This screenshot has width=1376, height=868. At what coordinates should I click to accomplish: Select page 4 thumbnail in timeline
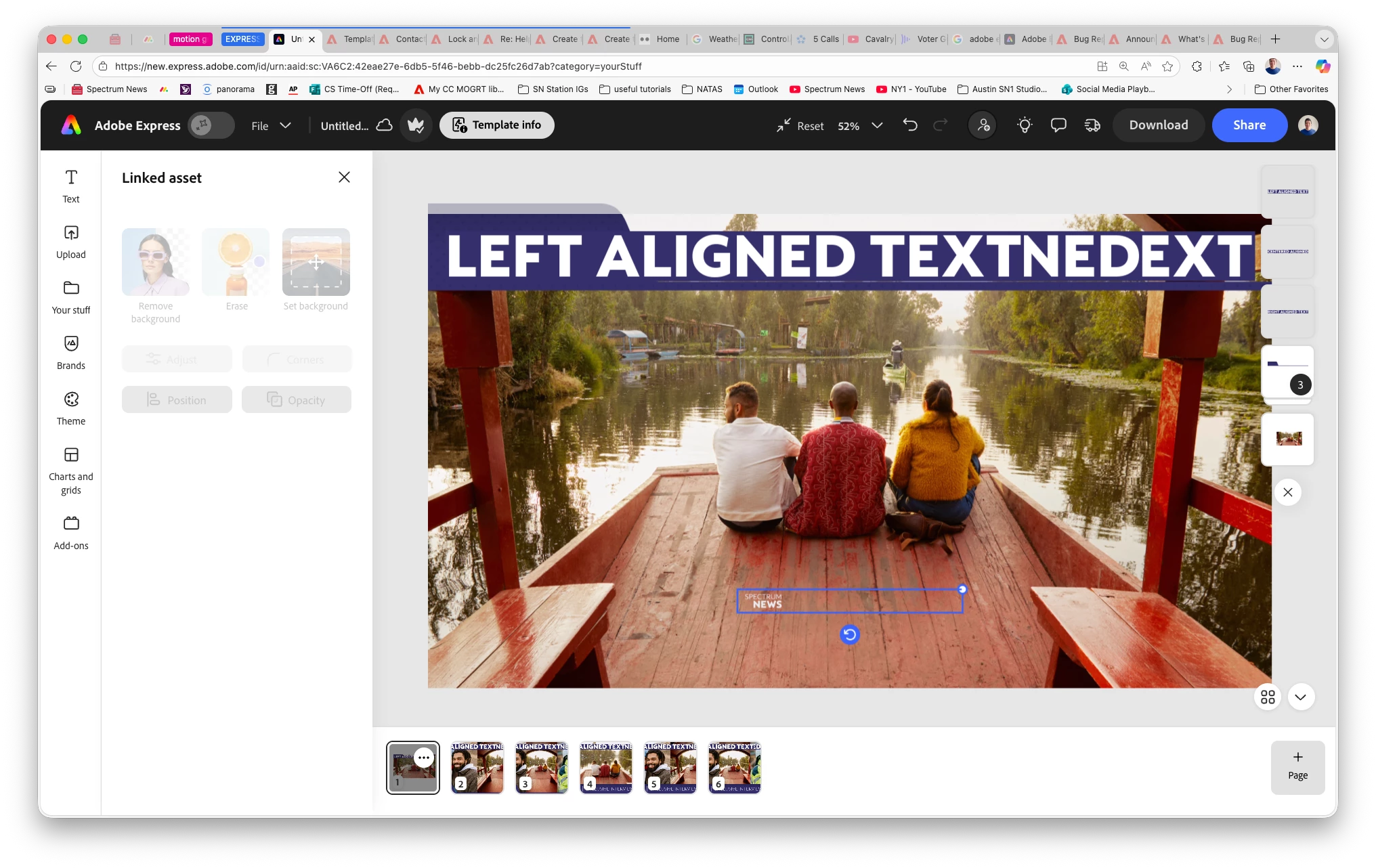(605, 767)
